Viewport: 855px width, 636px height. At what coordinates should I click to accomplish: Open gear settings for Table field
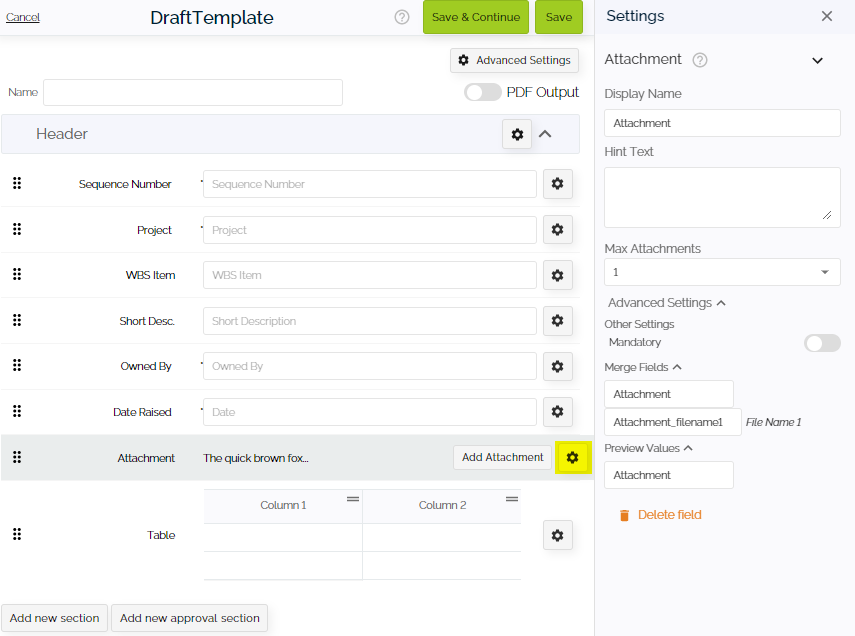click(x=557, y=536)
